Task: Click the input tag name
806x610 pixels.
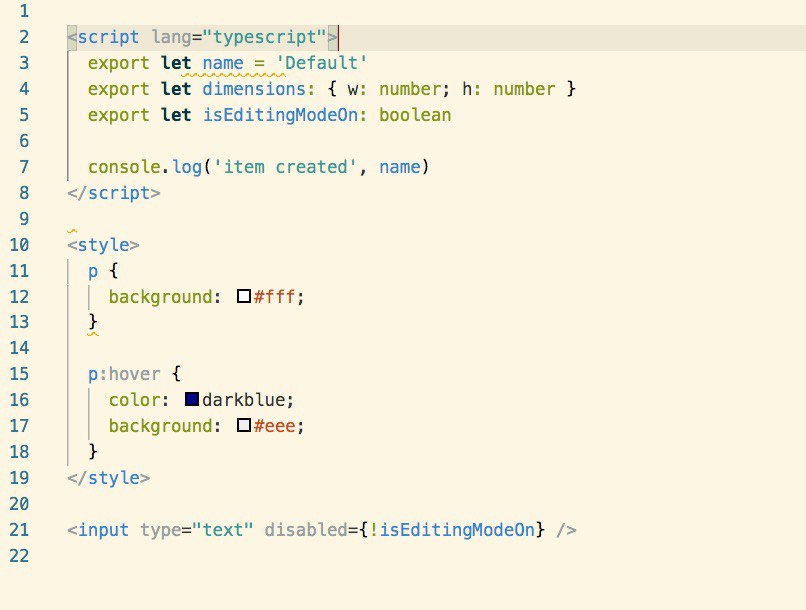Action: (103, 529)
